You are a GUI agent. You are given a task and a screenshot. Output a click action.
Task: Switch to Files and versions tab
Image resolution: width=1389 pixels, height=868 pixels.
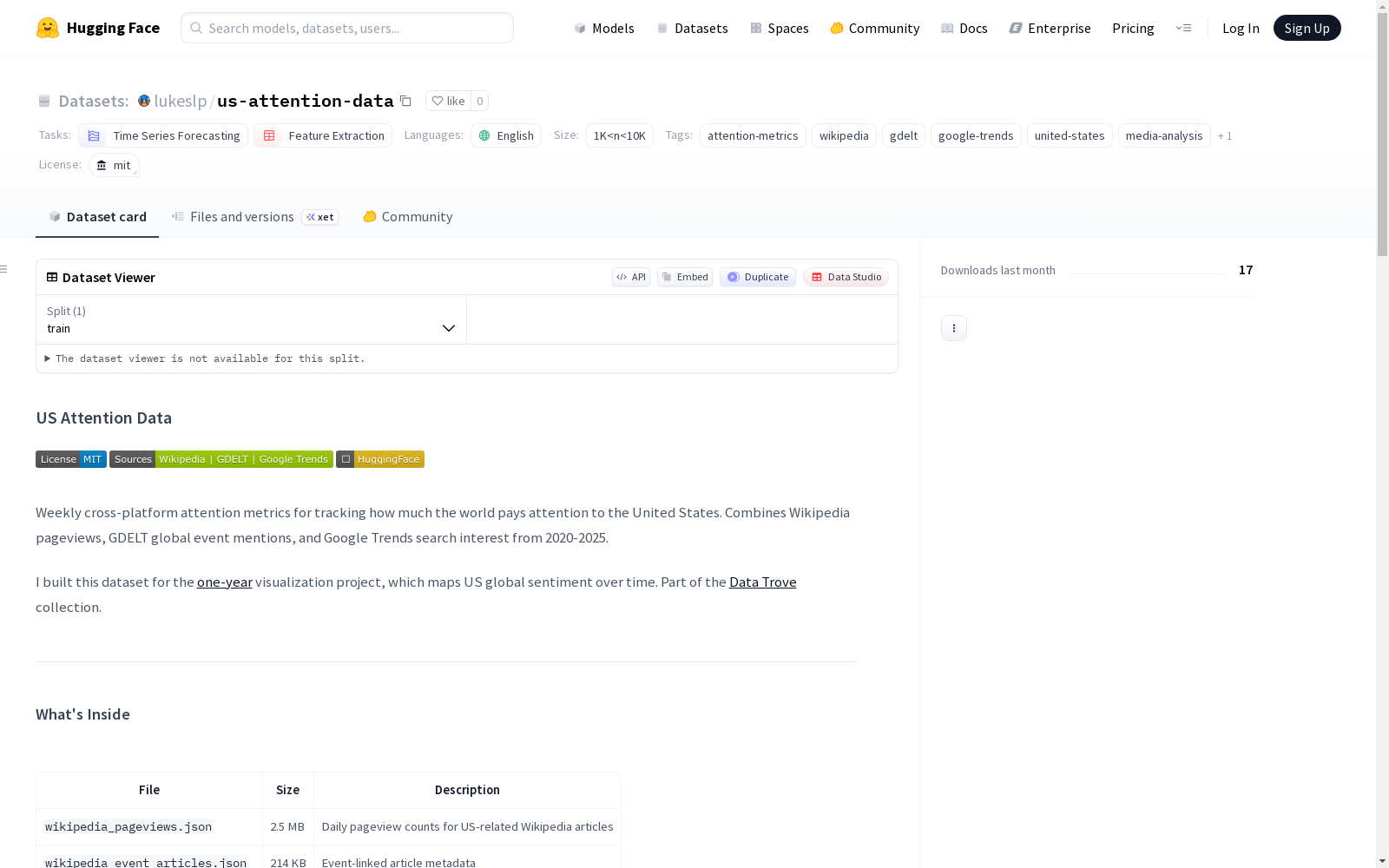[254, 217]
